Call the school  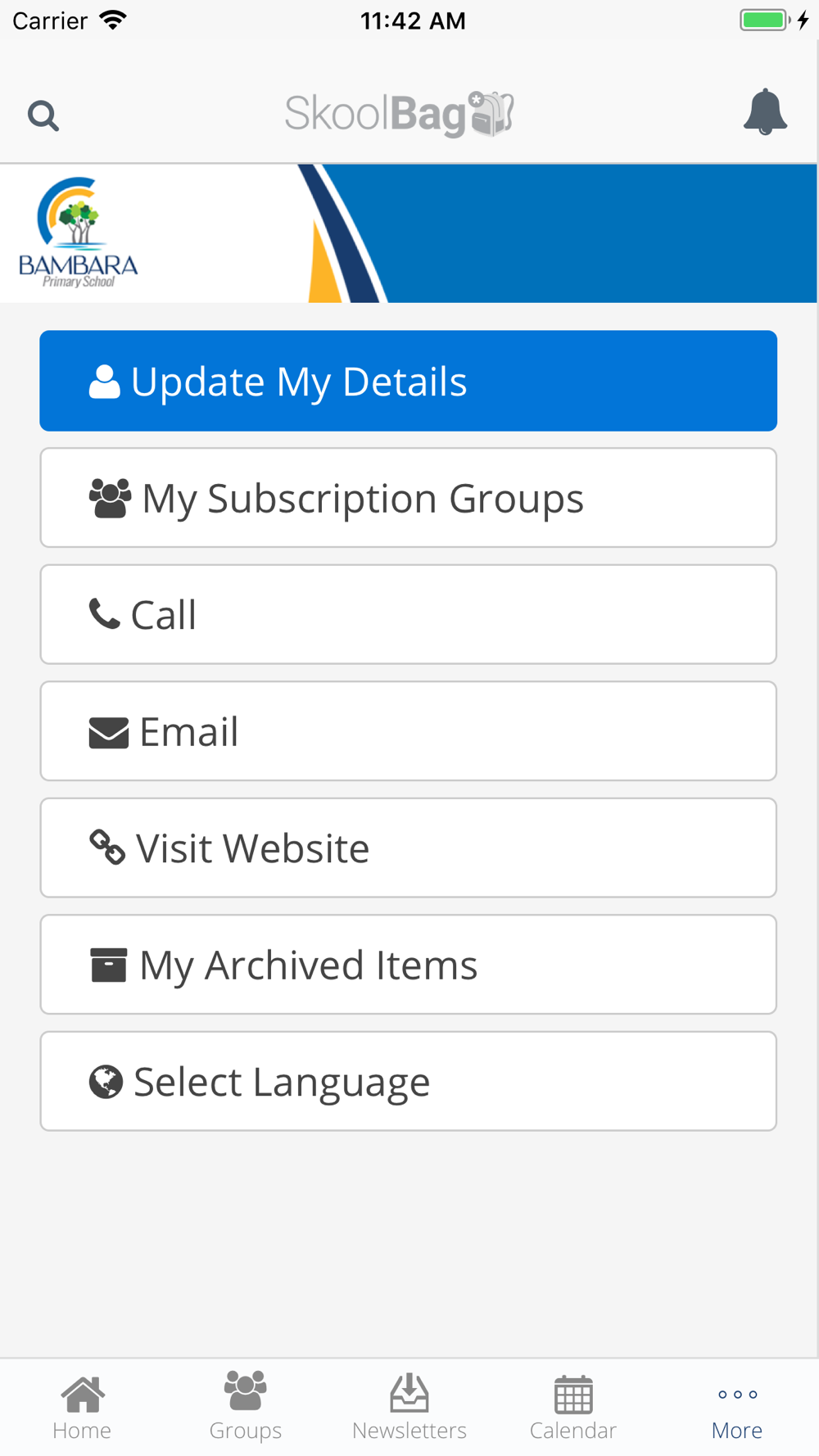[x=408, y=614]
